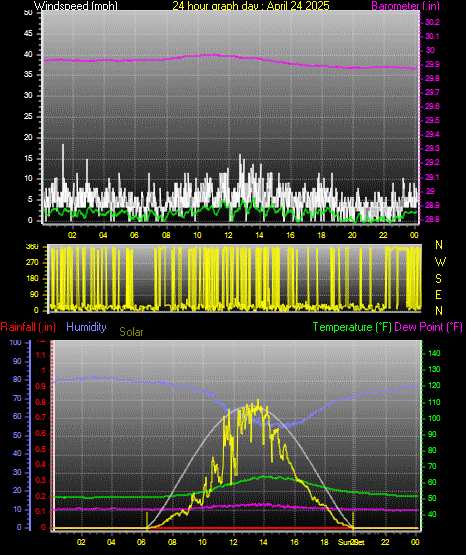Click the 24 hour graph day title
Screen dimensions: 466x555
point(251,5)
